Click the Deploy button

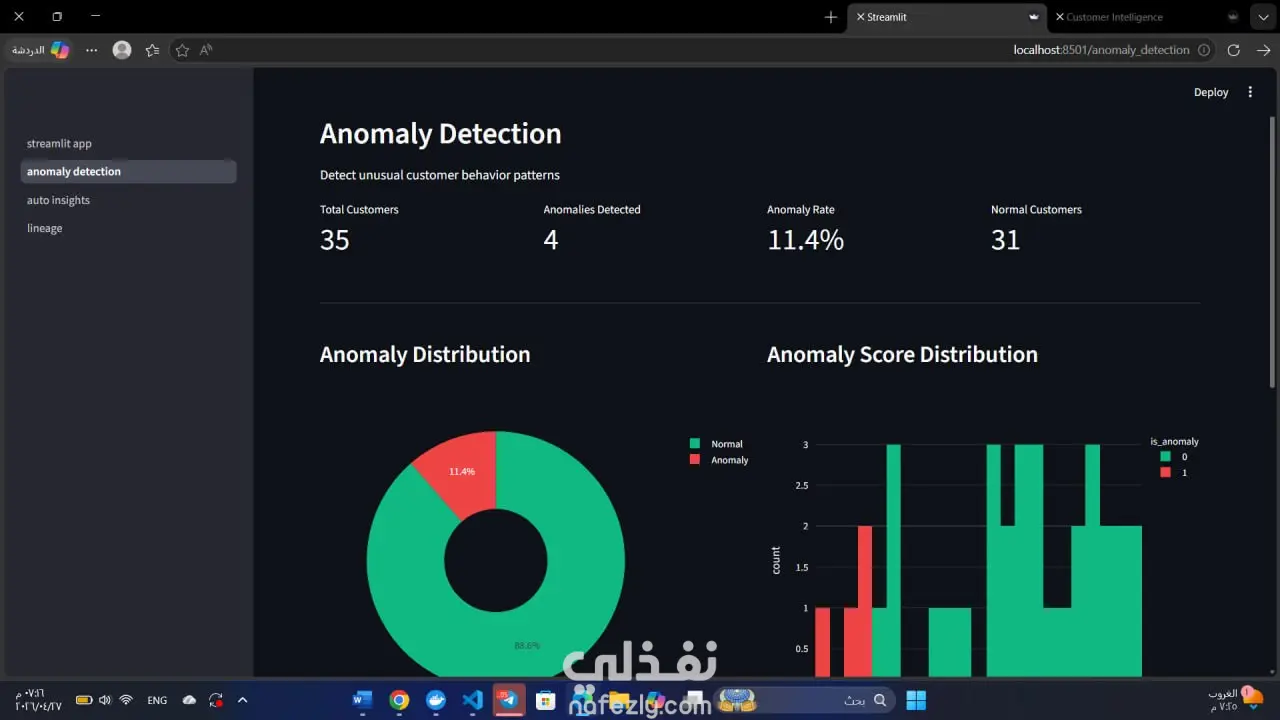pyautogui.click(x=1211, y=92)
